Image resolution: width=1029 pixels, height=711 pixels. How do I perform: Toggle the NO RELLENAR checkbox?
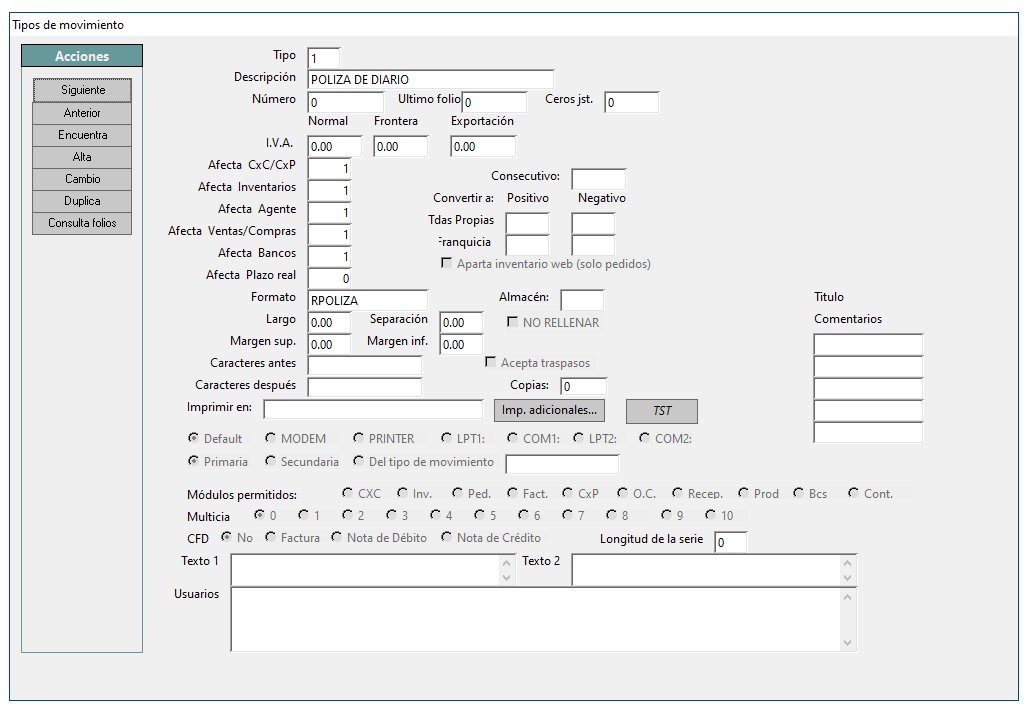pos(513,322)
